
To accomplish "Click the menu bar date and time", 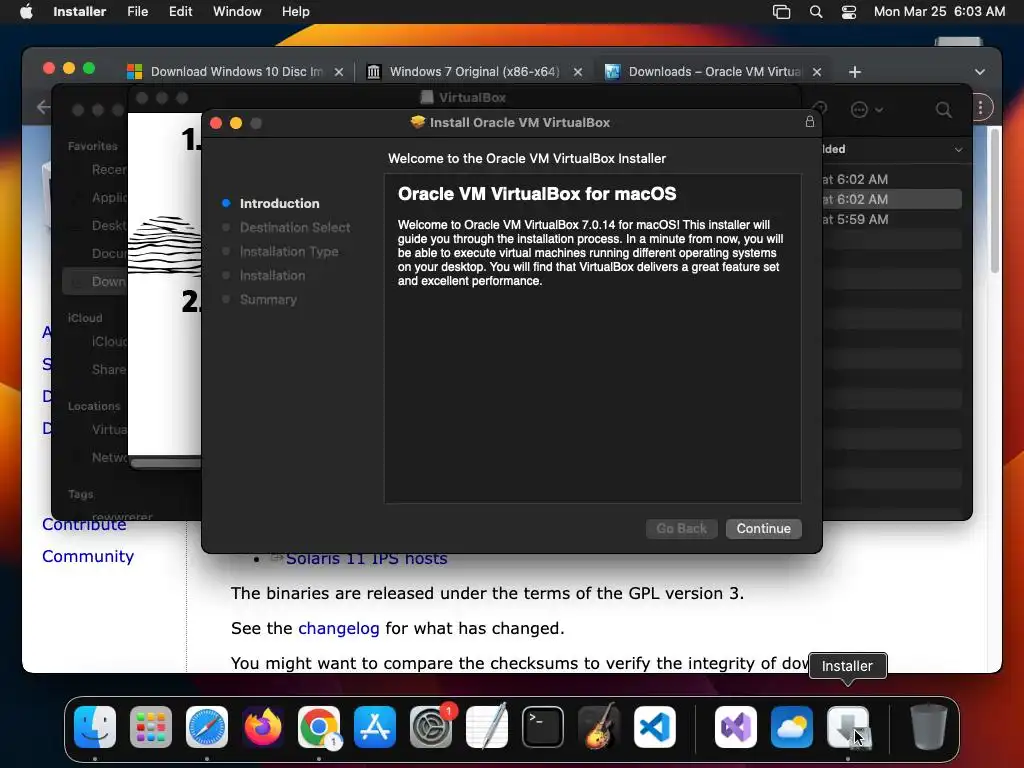I will pos(939,12).
